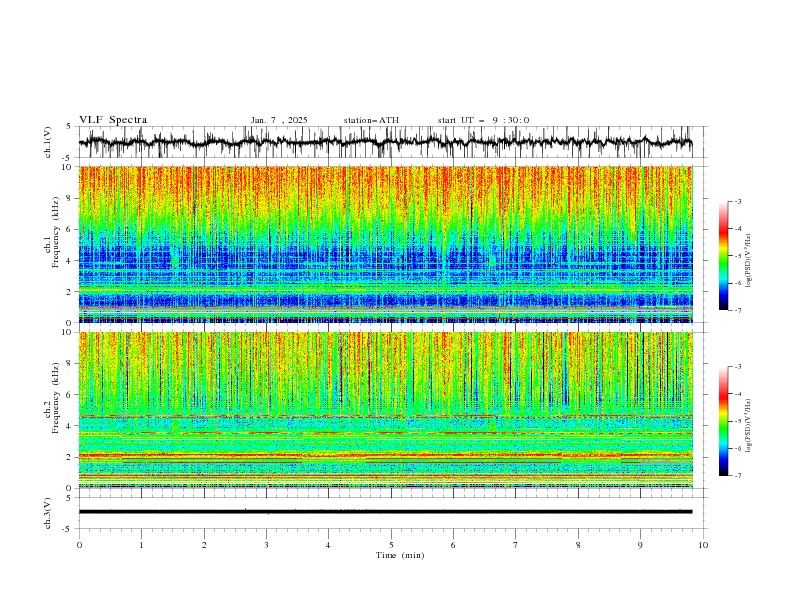Click time axis tick label "10"
The image size is (792, 612).
[703, 545]
